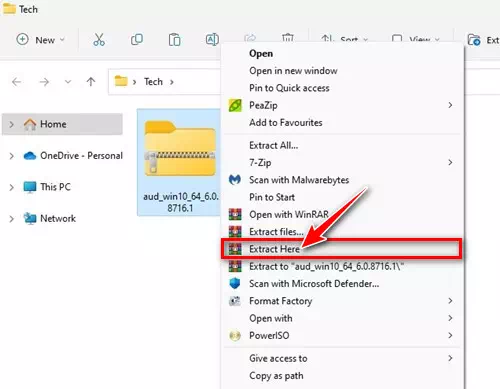The height and width of the screenshot is (389, 500).
Task: Open the New dropdown arrow
Action: click(x=62, y=40)
